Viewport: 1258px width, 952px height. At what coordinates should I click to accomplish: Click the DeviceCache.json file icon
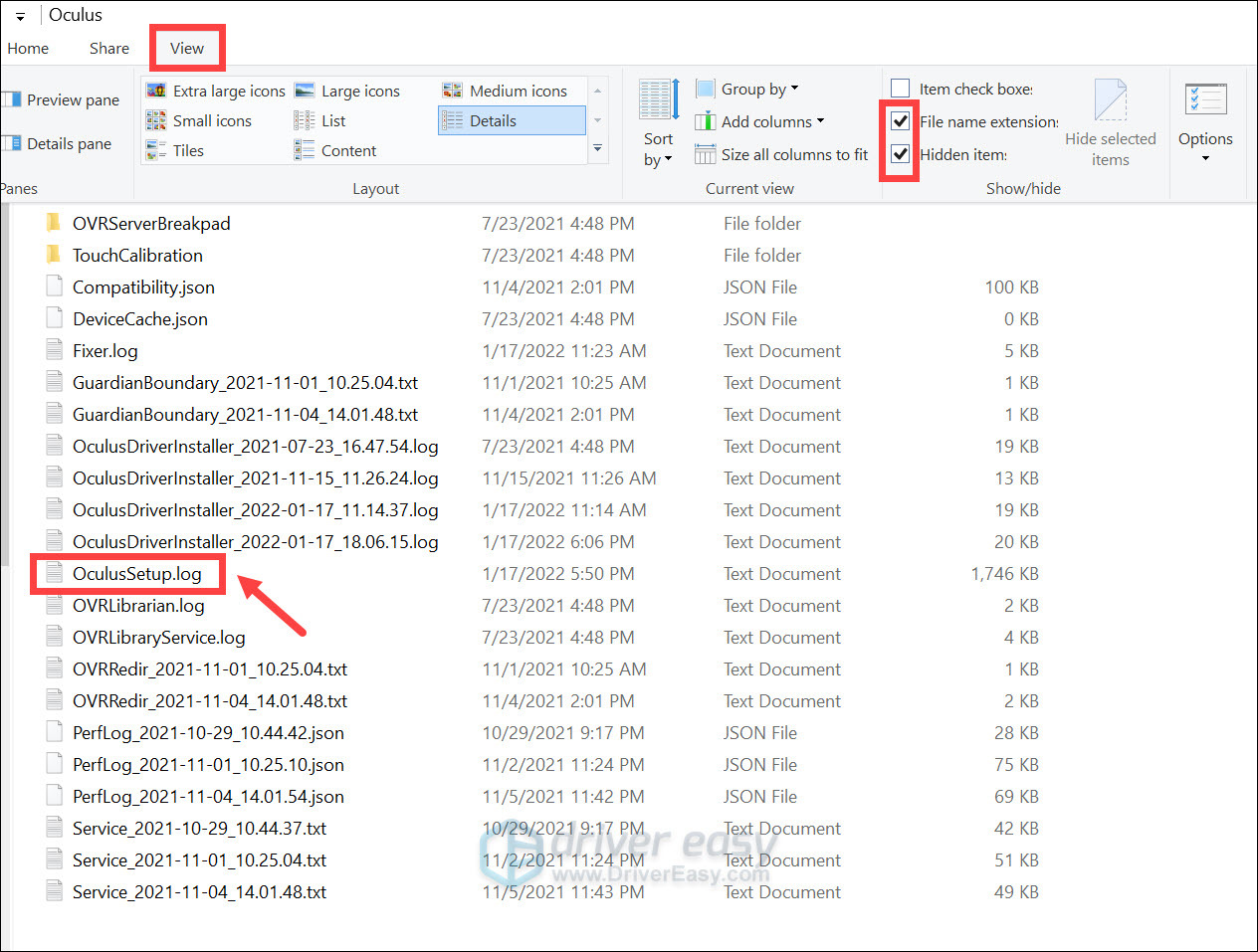[x=54, y=318]
